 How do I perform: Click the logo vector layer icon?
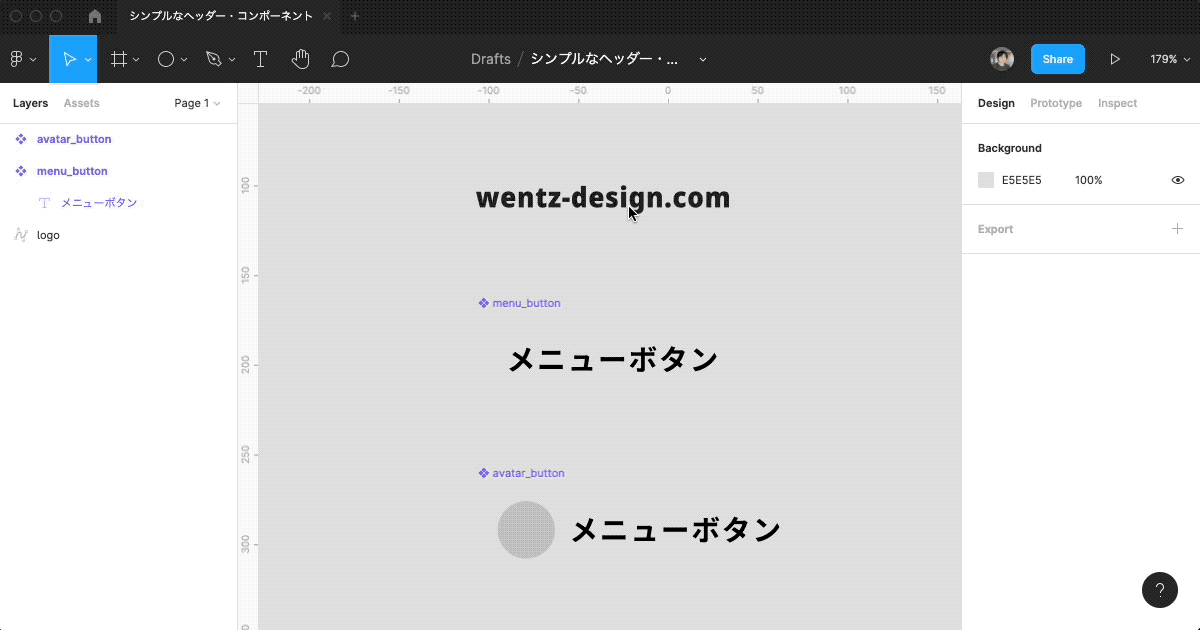pos(21,235)
